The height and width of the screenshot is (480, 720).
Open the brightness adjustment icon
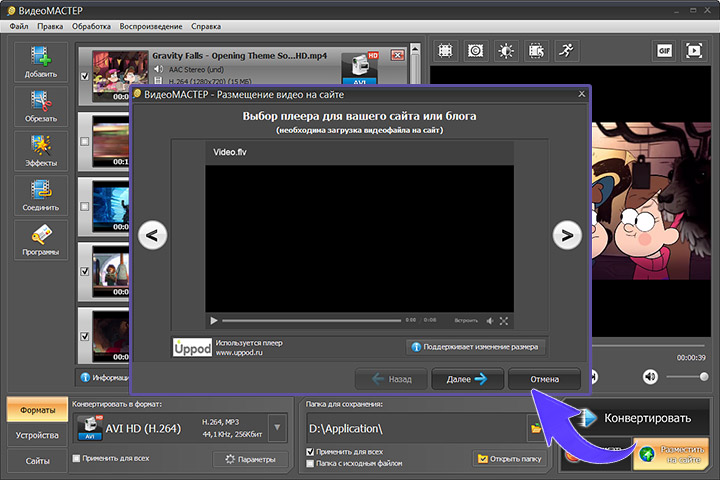click(506, 51)
